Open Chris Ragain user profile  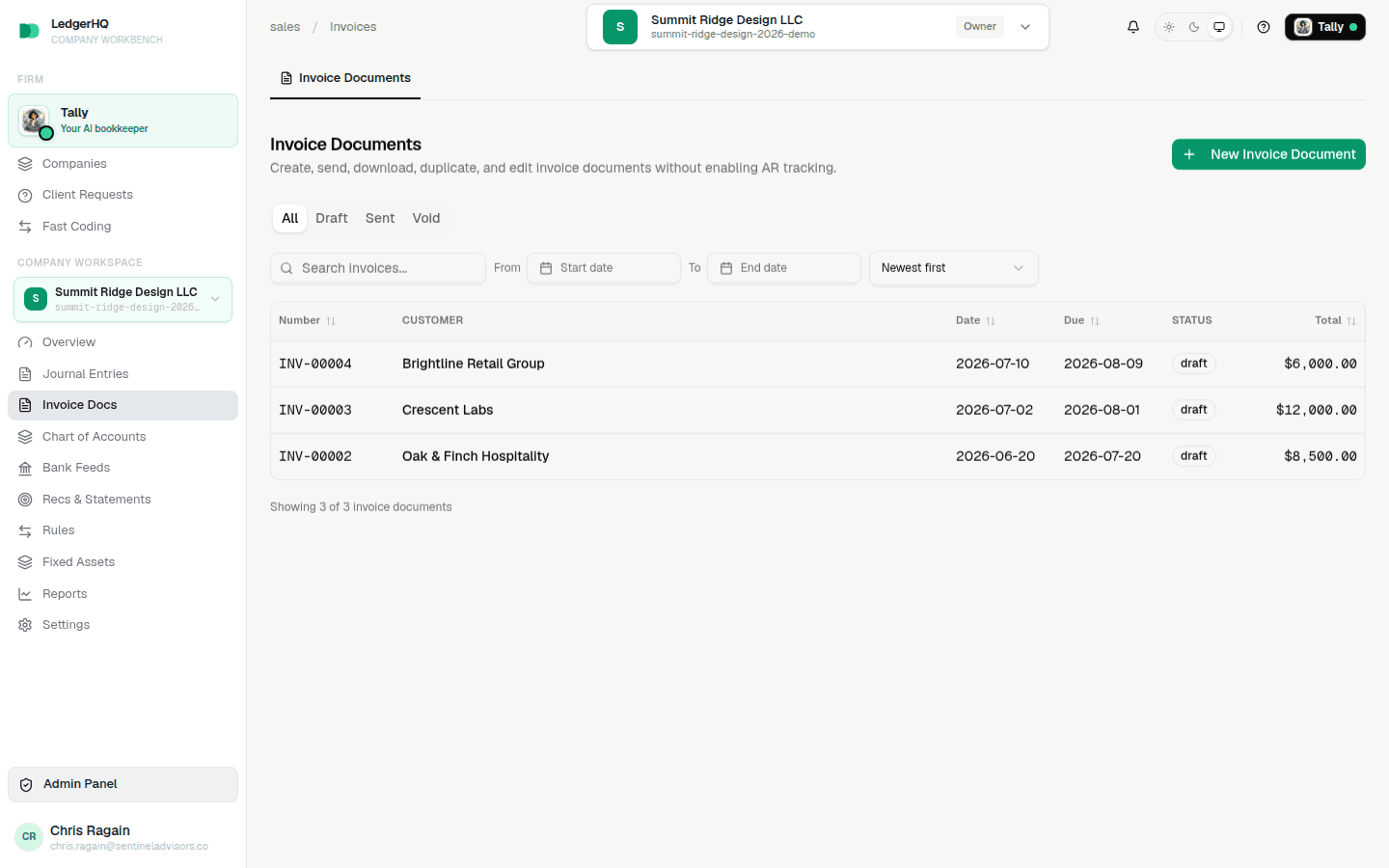pyautogui.click(x=123, y=837)
